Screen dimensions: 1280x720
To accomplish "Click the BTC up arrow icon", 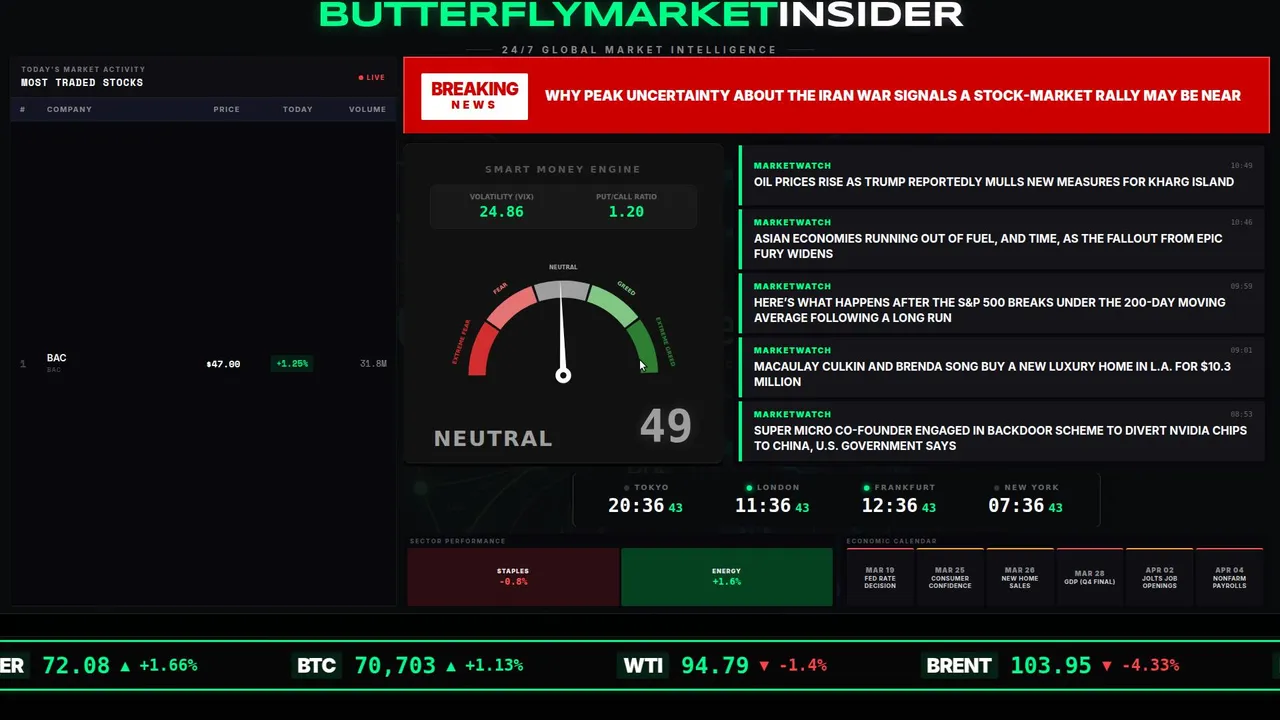I will click(451, 666).
